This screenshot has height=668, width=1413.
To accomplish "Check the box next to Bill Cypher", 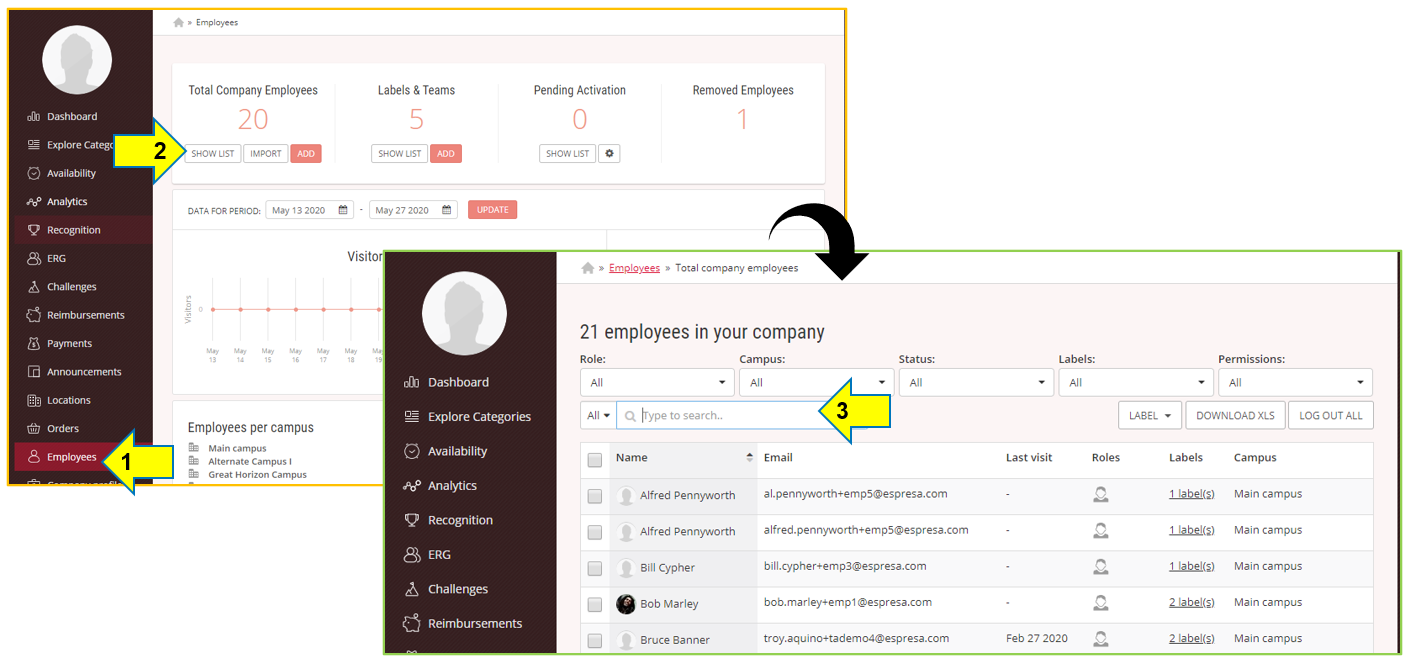I will [x=594, y=567].
